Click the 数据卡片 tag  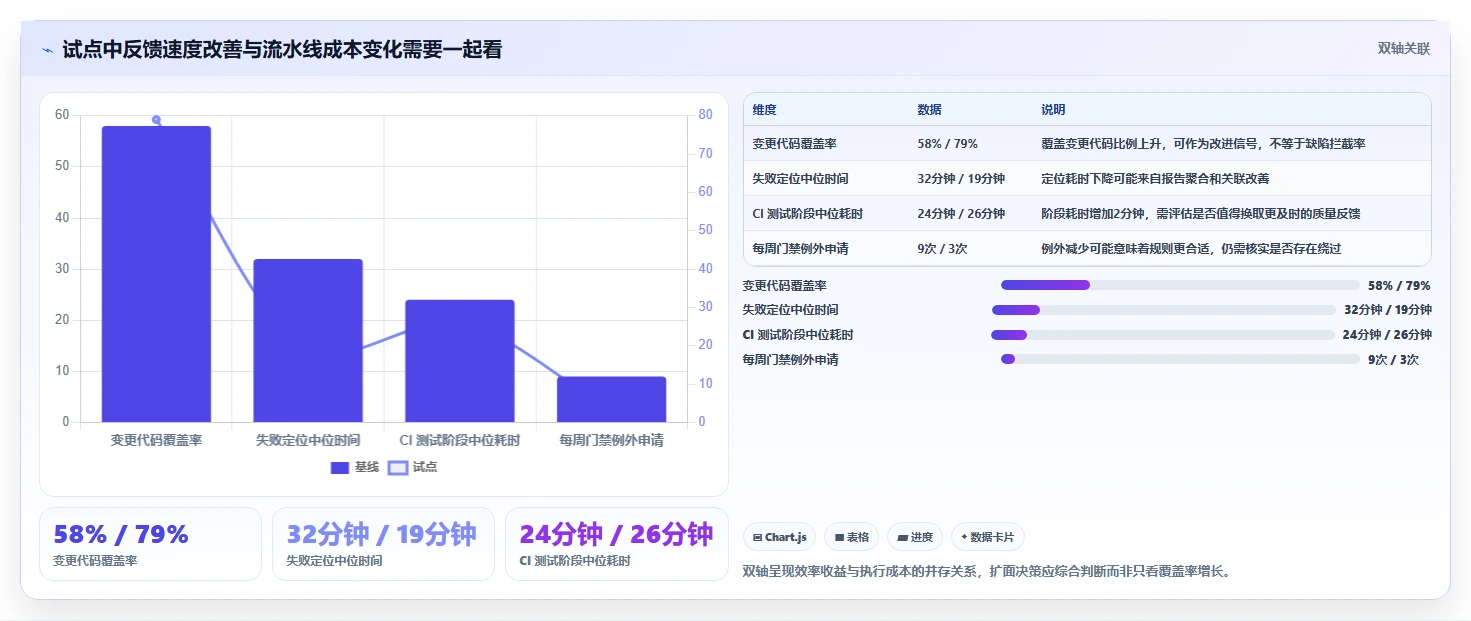[987, 537]
